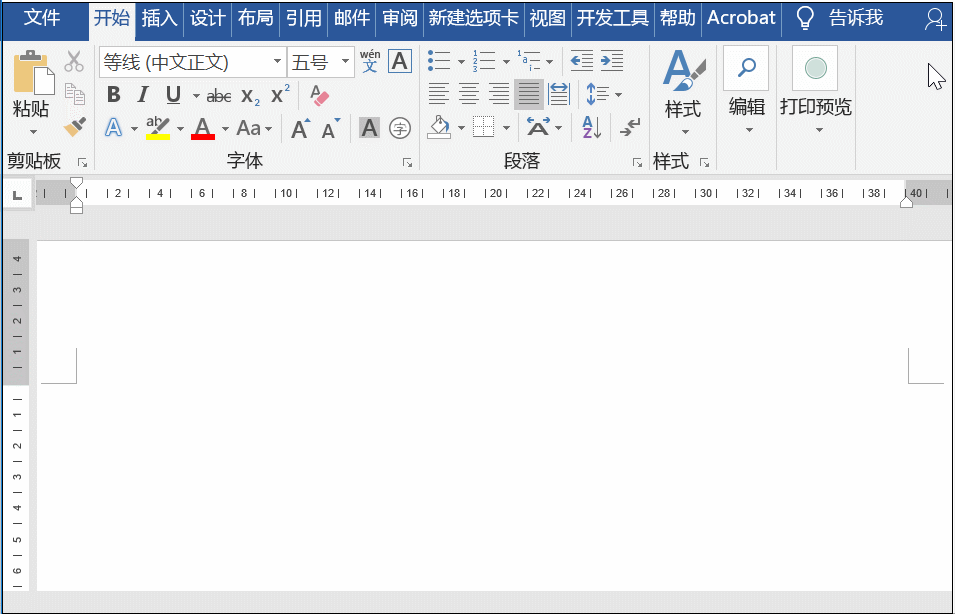Open the Sort icon in paragraph group
Image resolution: width=955 pixels, height=614 pixels.
point(590,127)
